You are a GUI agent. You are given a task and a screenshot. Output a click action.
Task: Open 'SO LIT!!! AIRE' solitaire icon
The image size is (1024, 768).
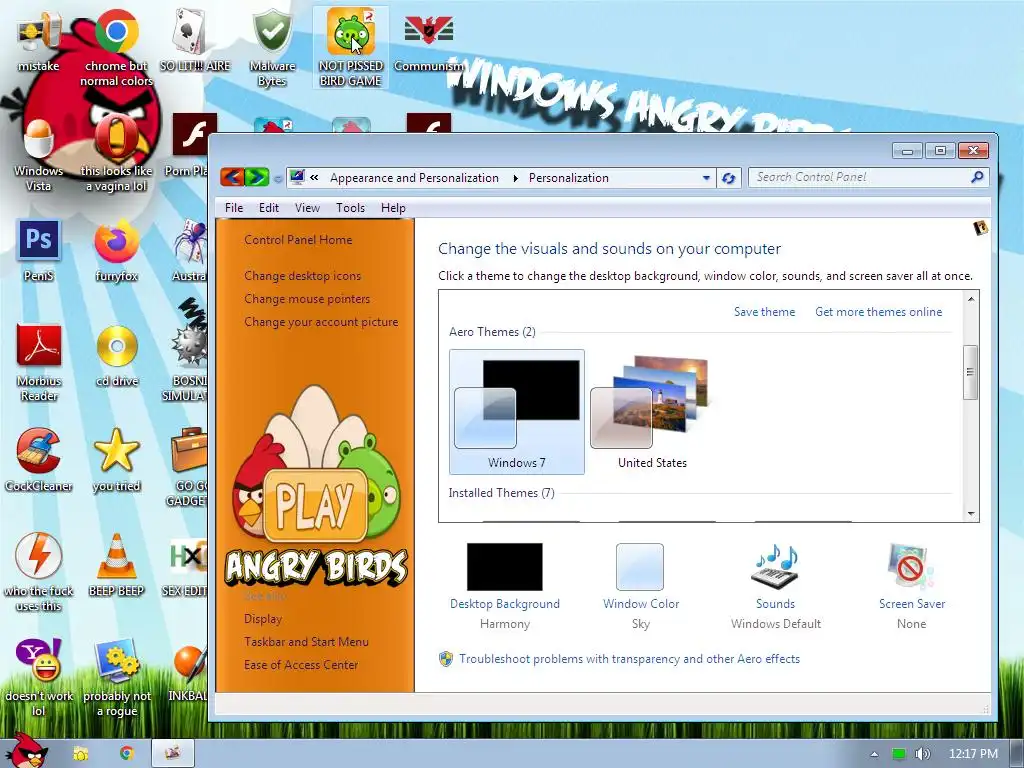(x=195, y=40)
